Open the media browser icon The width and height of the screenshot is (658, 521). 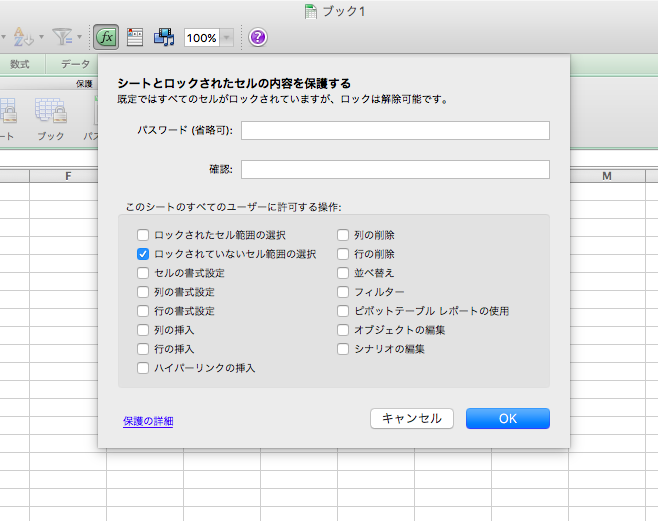pos(164,37)
